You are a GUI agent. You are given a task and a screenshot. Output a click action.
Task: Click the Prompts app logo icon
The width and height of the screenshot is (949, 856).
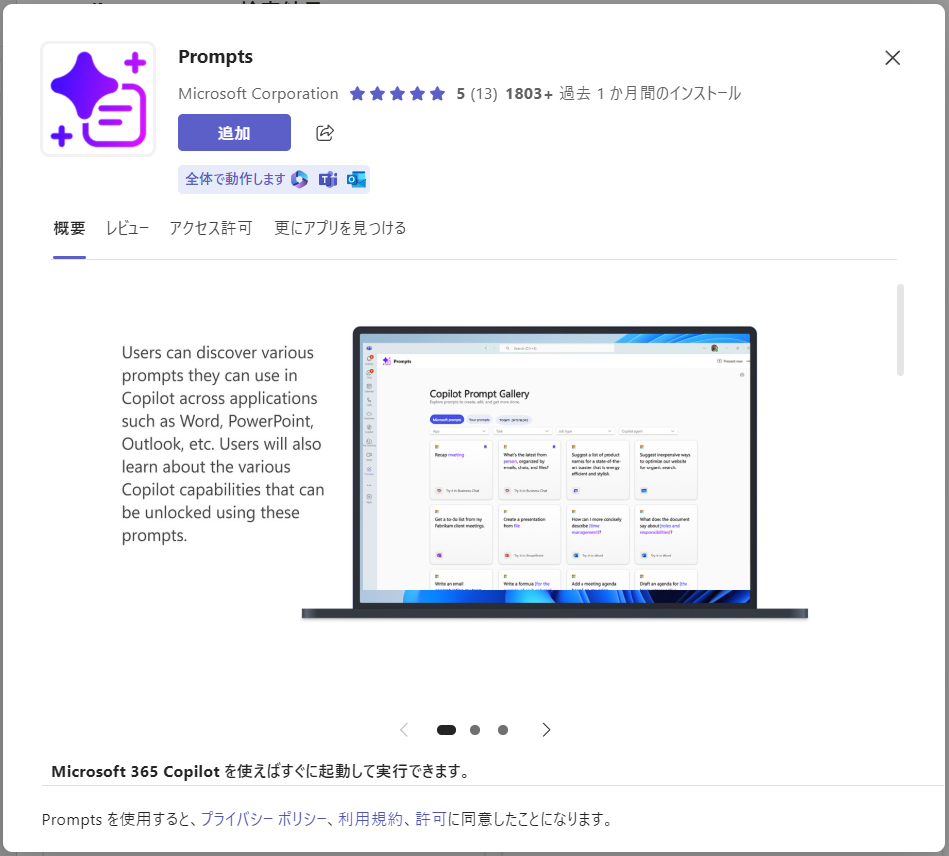coord(98,99)
